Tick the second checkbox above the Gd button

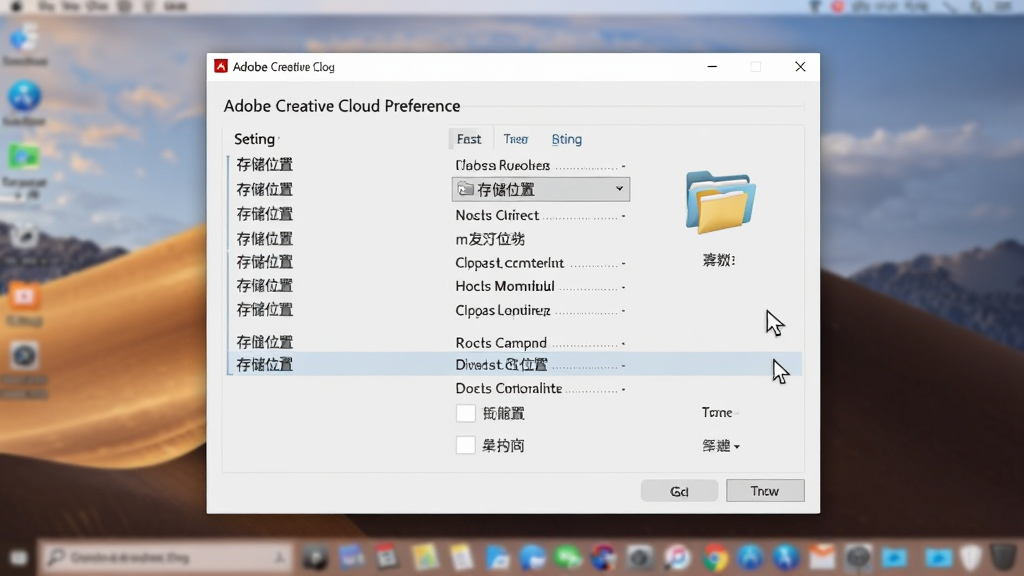(466, 445)
